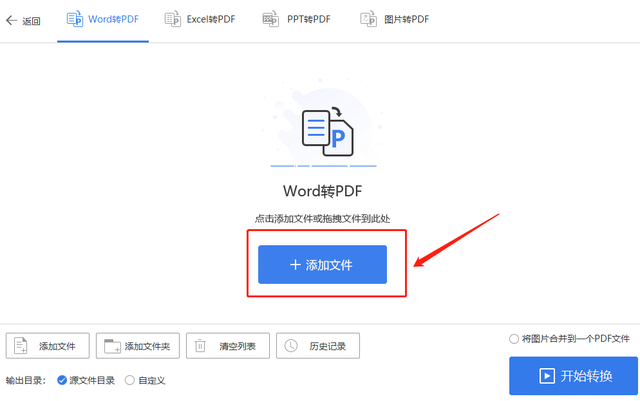Viewport: 640px width, 401px height.
Task: Click the Excel转PDF tab icon
Action: (x=173, y=19)
